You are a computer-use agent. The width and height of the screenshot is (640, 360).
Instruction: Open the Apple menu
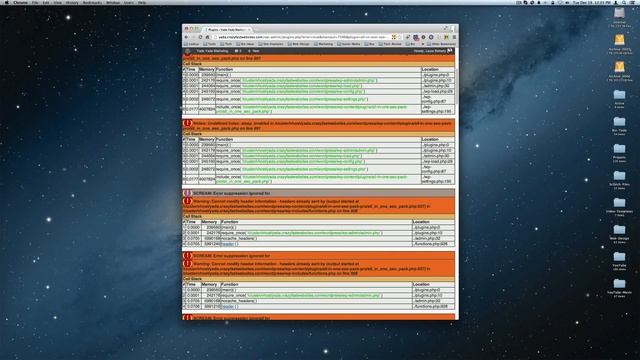click(7, 2)
